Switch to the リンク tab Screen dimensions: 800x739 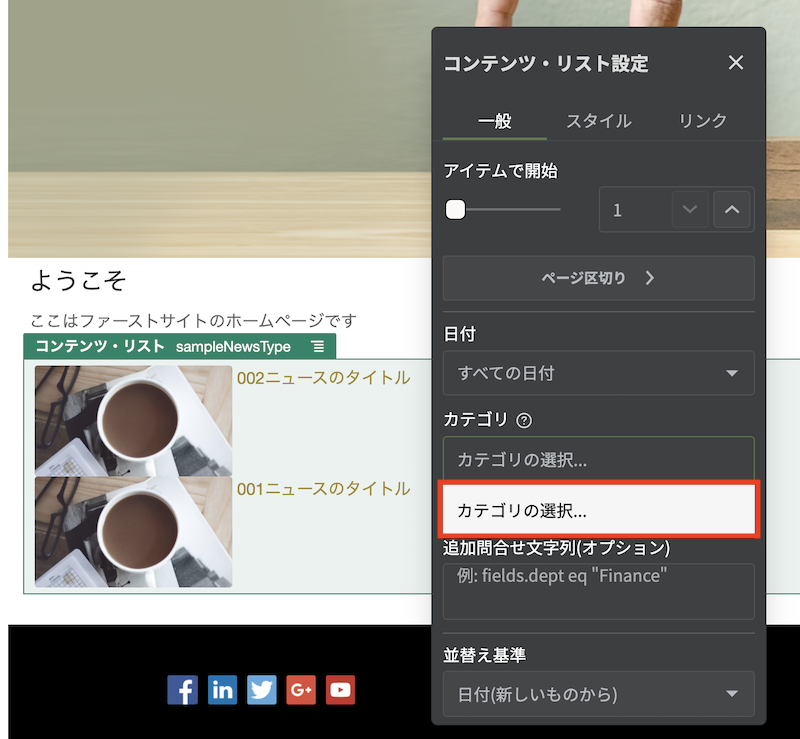tap(702, 120)
